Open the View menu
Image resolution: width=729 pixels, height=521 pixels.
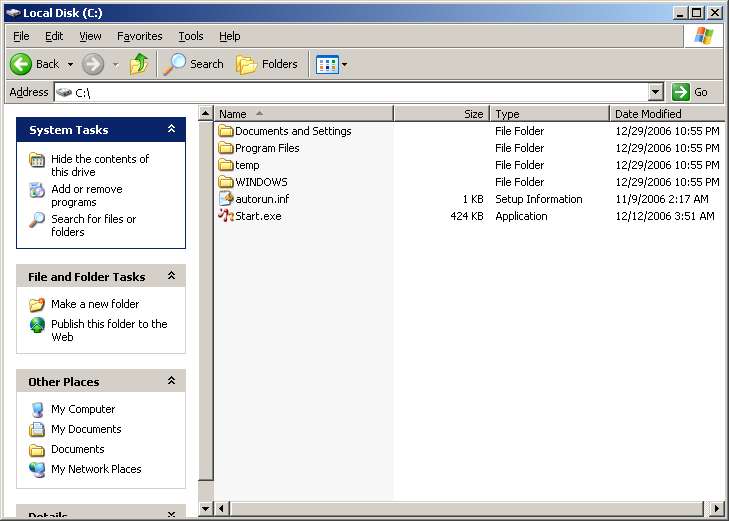tap(90, 36)
